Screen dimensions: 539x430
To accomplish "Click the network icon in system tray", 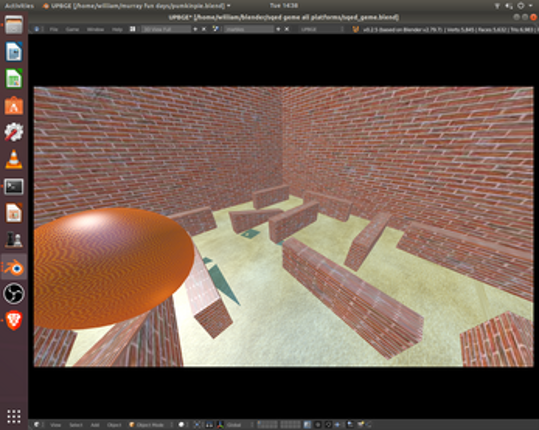I will (x=497, y=5).
